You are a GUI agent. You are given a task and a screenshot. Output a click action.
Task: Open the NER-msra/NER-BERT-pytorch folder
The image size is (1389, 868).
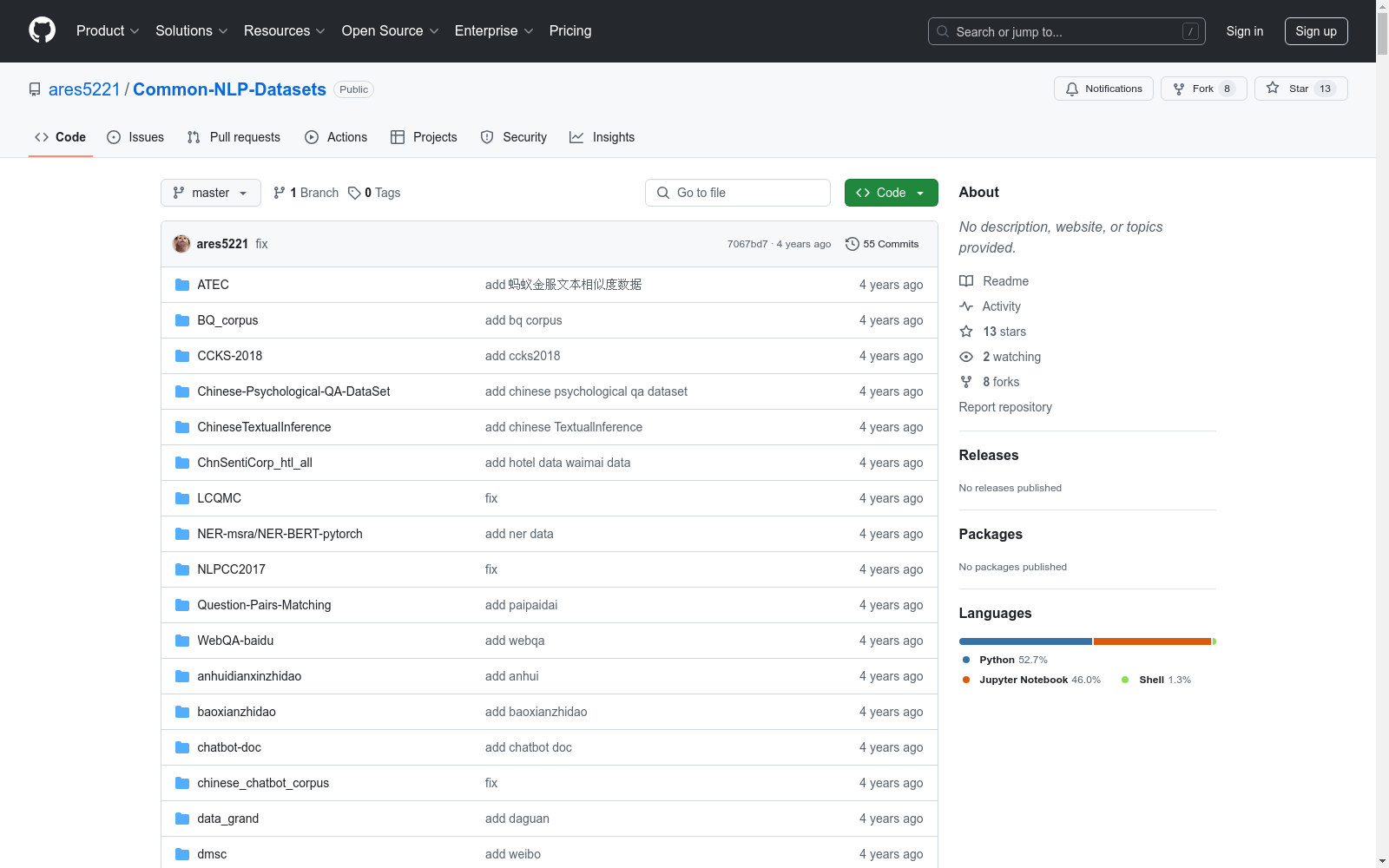[x=280, y=534]
